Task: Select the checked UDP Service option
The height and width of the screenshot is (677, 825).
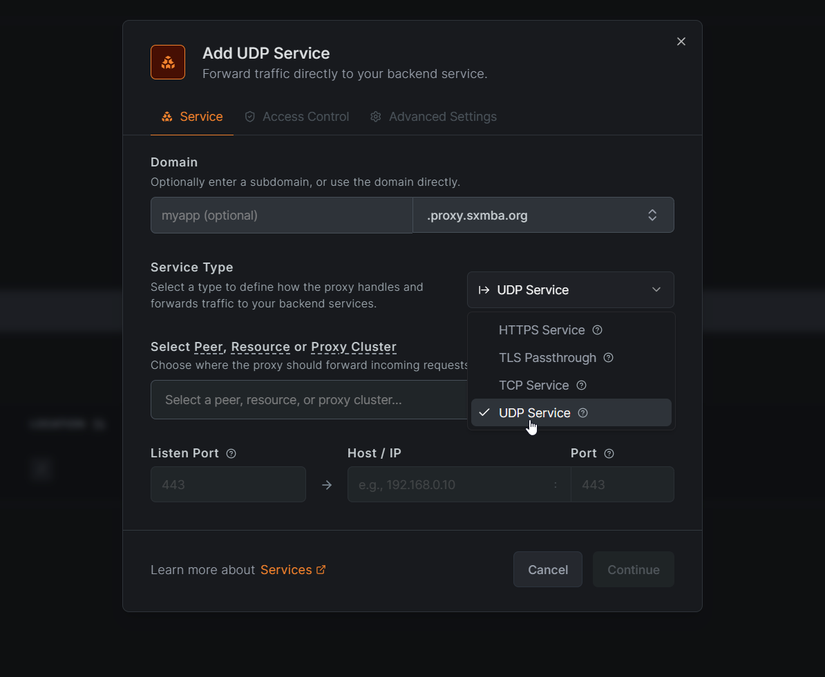Action: click(x=571, y=413)
